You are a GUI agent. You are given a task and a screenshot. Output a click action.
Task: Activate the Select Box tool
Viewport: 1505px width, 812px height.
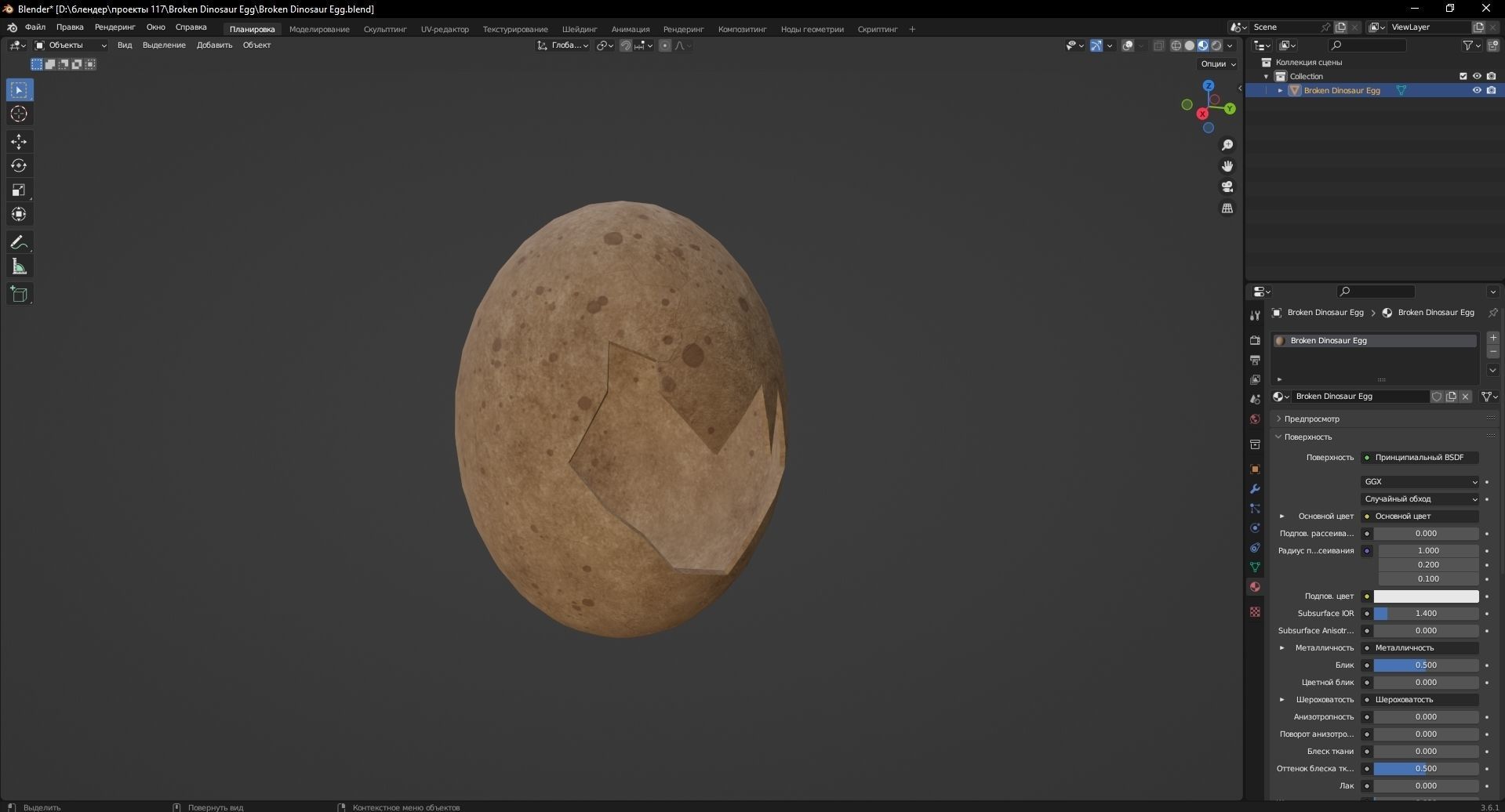[19, 90]
